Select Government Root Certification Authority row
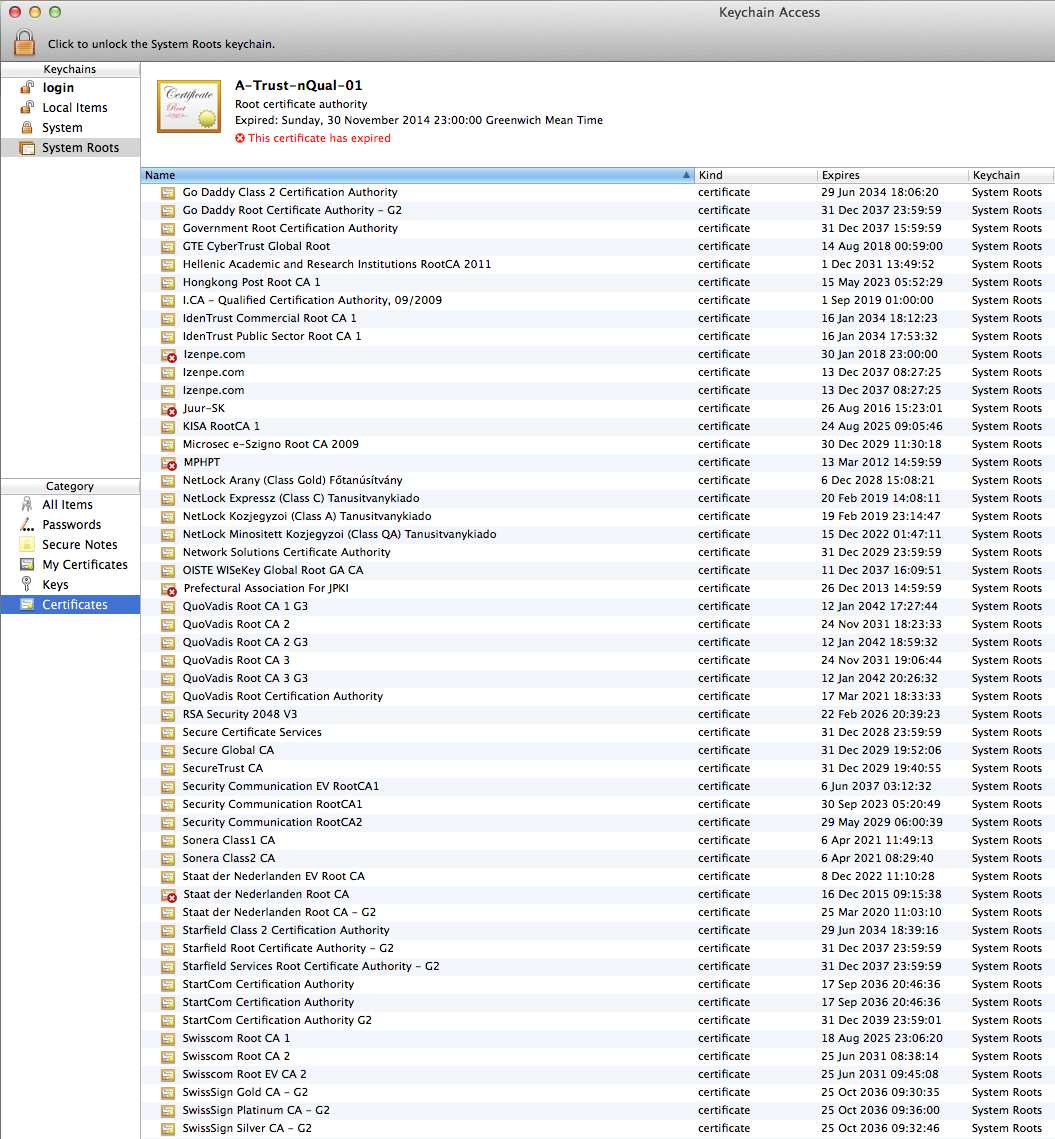Viewport: 1055px width, 1139px height. tap(597, 228)
